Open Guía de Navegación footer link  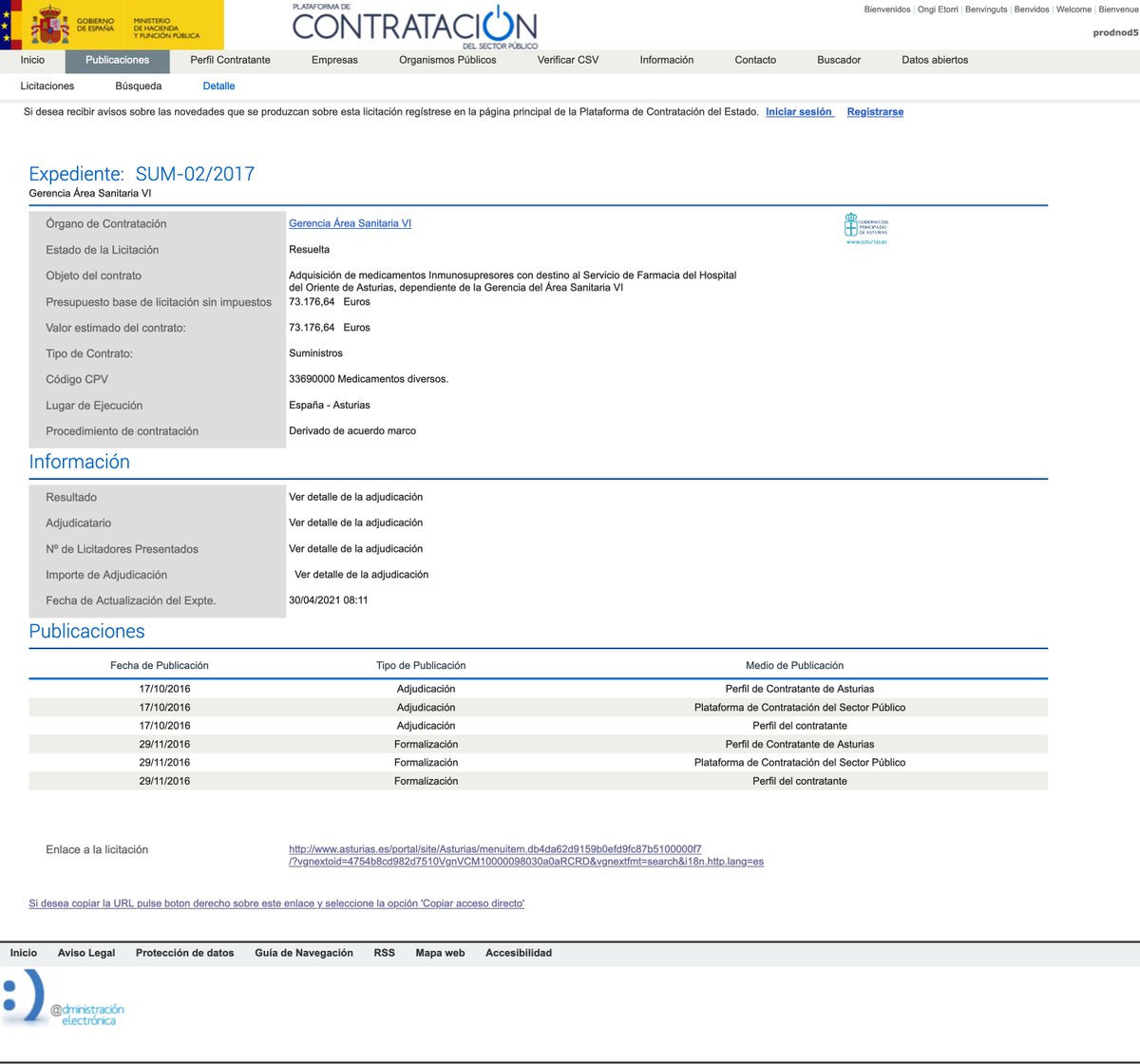pyautogui.click(x=304, y=953)
